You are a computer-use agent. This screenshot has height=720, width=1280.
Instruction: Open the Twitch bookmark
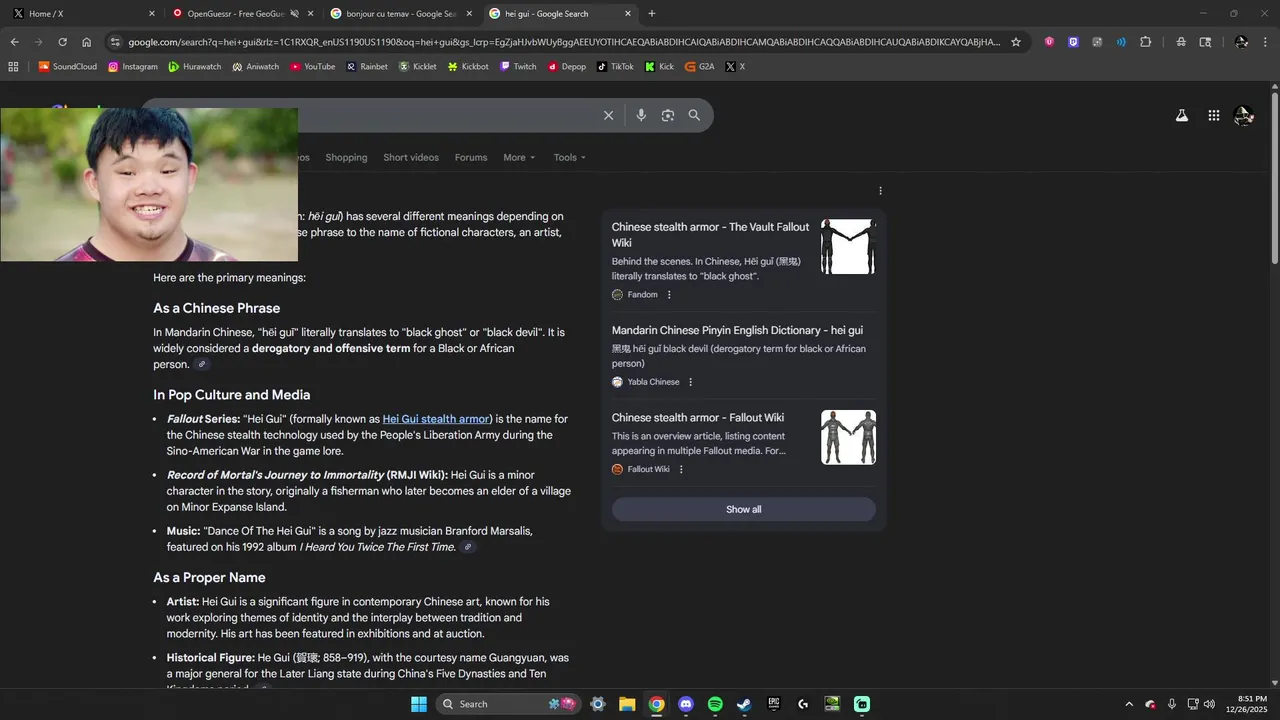coord(518,66)
